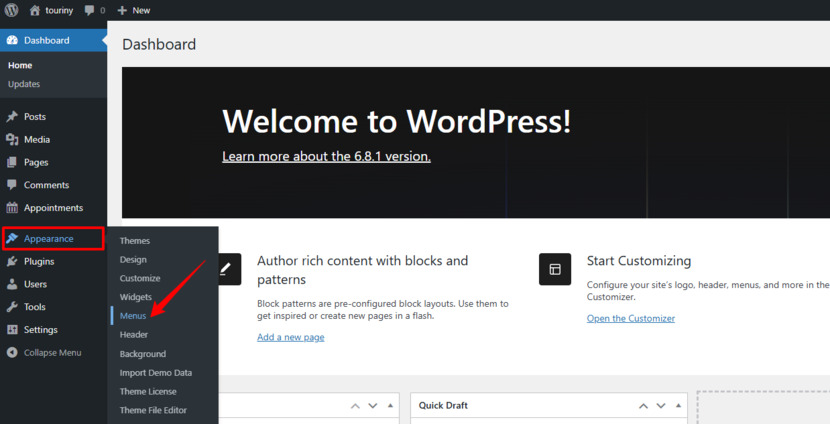Screen dimensions: 830x424
Task: Open the Media menu label
Action: [37, 139]
